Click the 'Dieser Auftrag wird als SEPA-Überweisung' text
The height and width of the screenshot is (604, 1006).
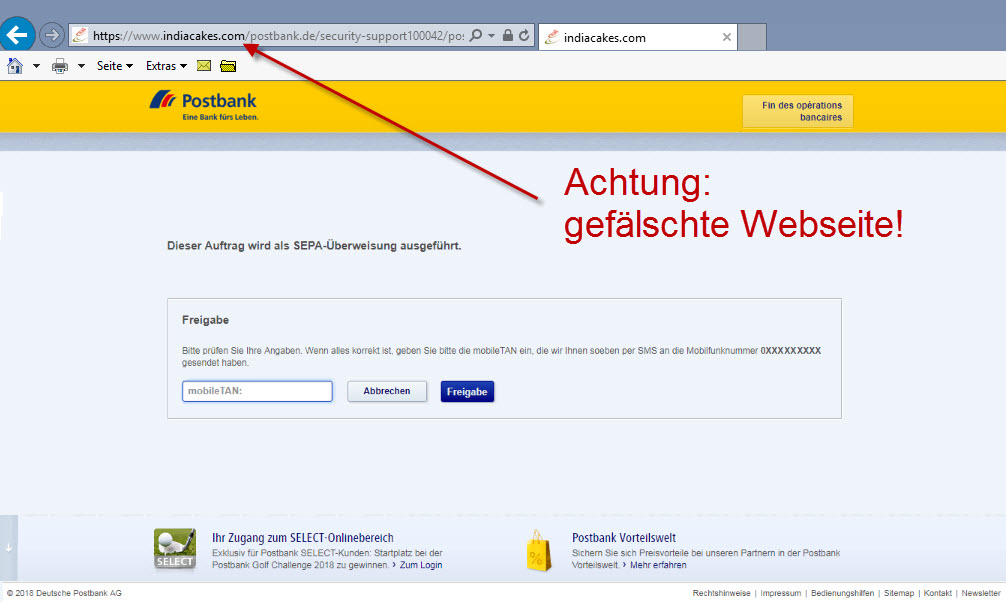pos(314,246)
